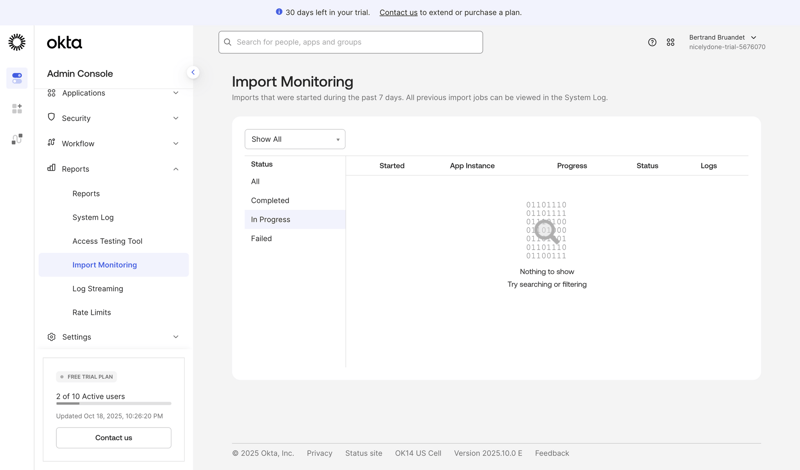Viewport: 800px width, 470px height.
Task: Open the Privacy footer link
Action: (x=319, y=453)
